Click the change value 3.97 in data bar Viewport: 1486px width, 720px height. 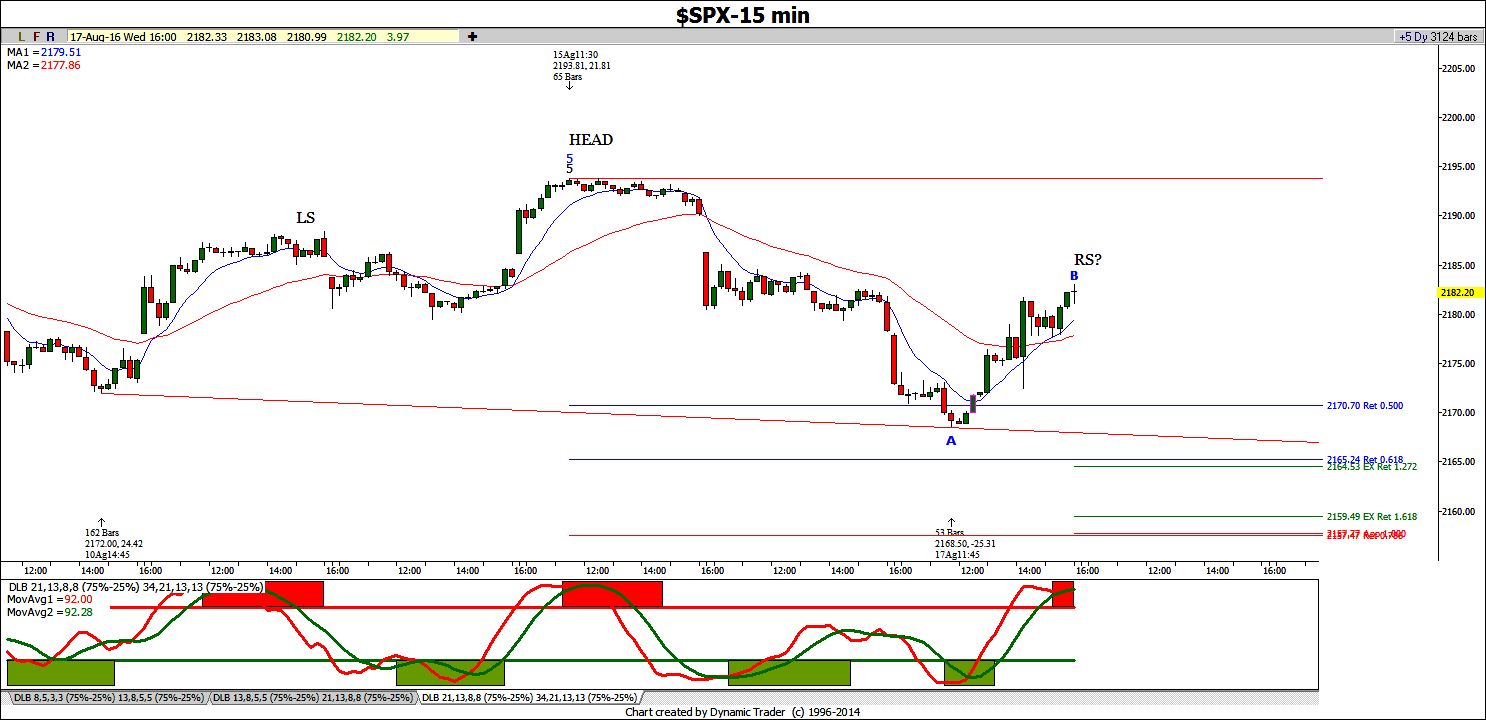click(x=398, y=37)
